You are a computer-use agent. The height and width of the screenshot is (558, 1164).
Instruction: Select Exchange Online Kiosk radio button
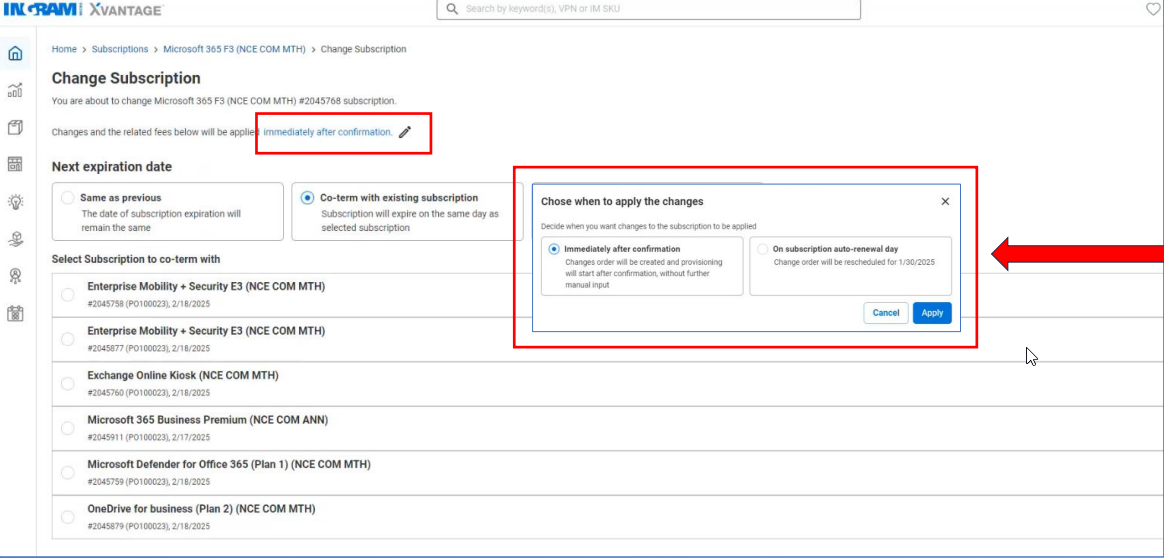click(x=68, y=384)
